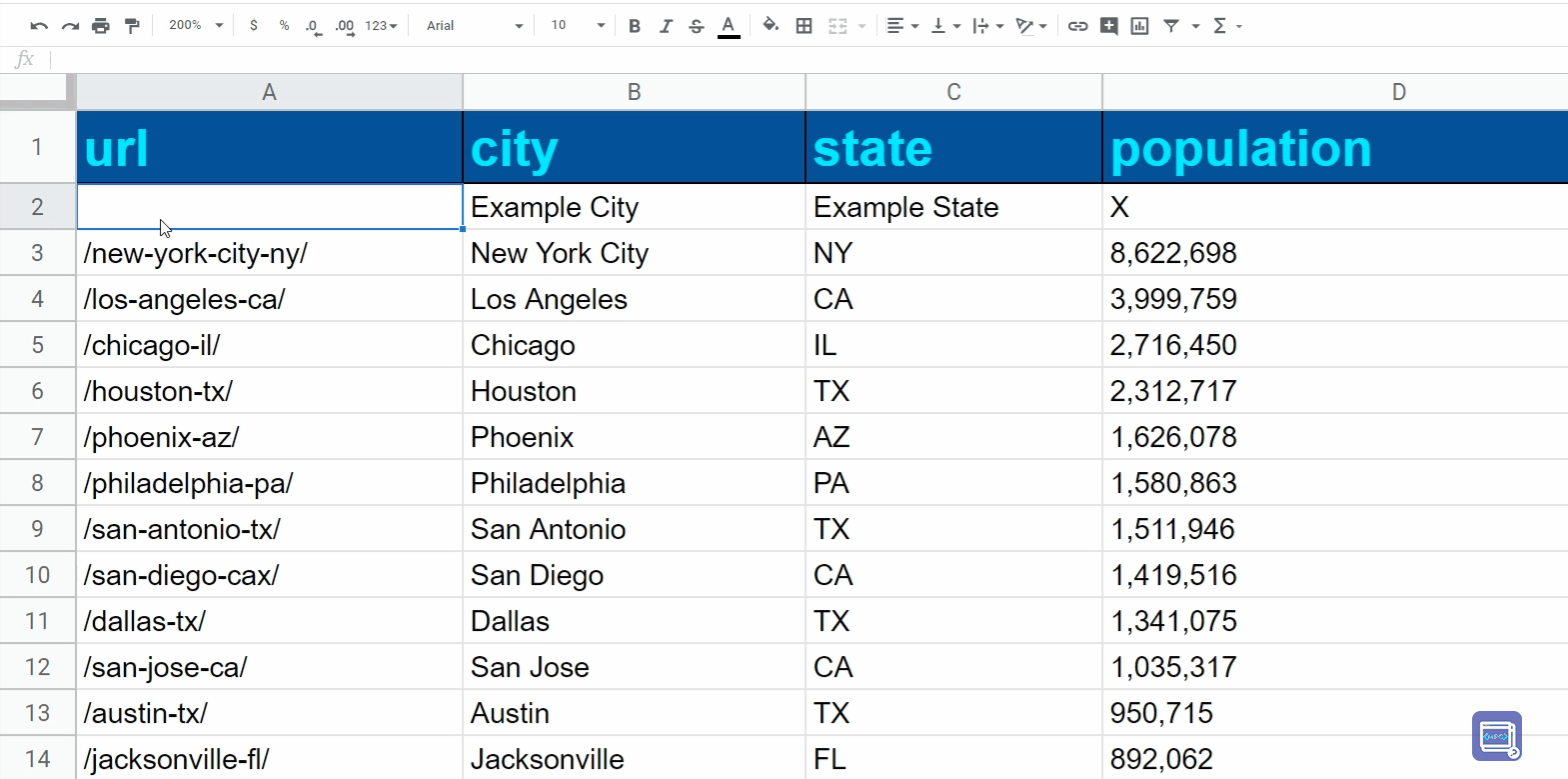1568x779 pixels.
Task: Toggle bold formatting
Action: point(634,26)
